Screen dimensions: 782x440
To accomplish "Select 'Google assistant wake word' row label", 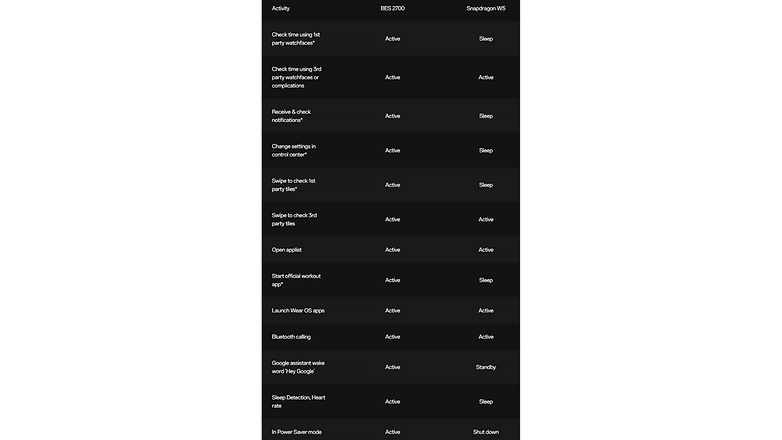I will click(x=298, y=367).
